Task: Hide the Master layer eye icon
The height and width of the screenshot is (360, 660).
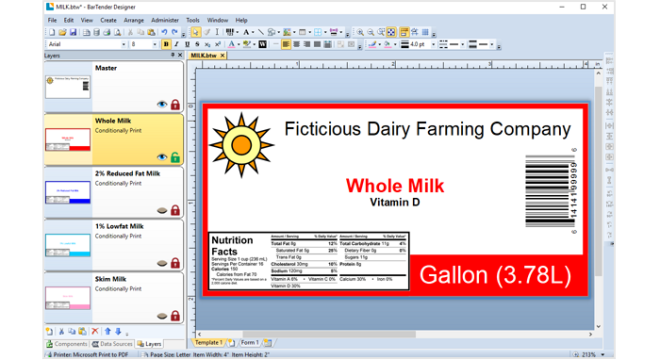Action: click(162, 104)
